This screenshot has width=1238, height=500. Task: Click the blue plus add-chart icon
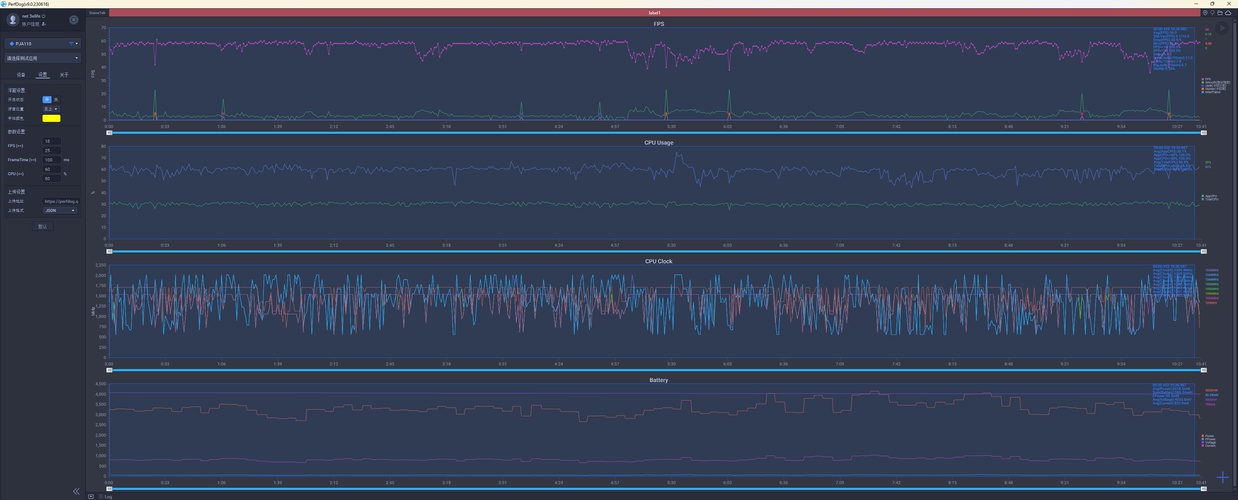pyautogui.click(x=1223, y=477)
